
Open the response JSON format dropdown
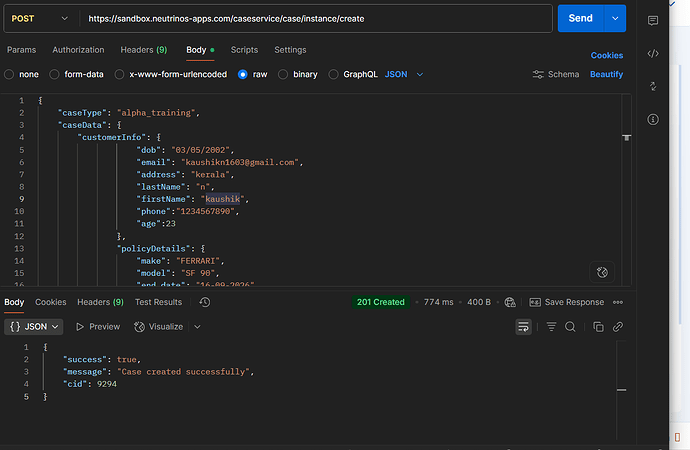pos(34,327)
